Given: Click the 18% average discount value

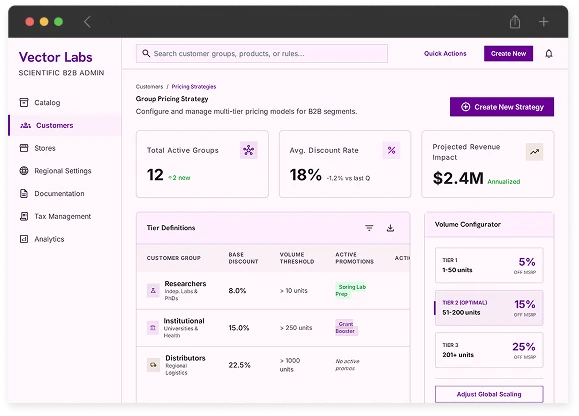Looking at the screenshot, I should (305, 175).
